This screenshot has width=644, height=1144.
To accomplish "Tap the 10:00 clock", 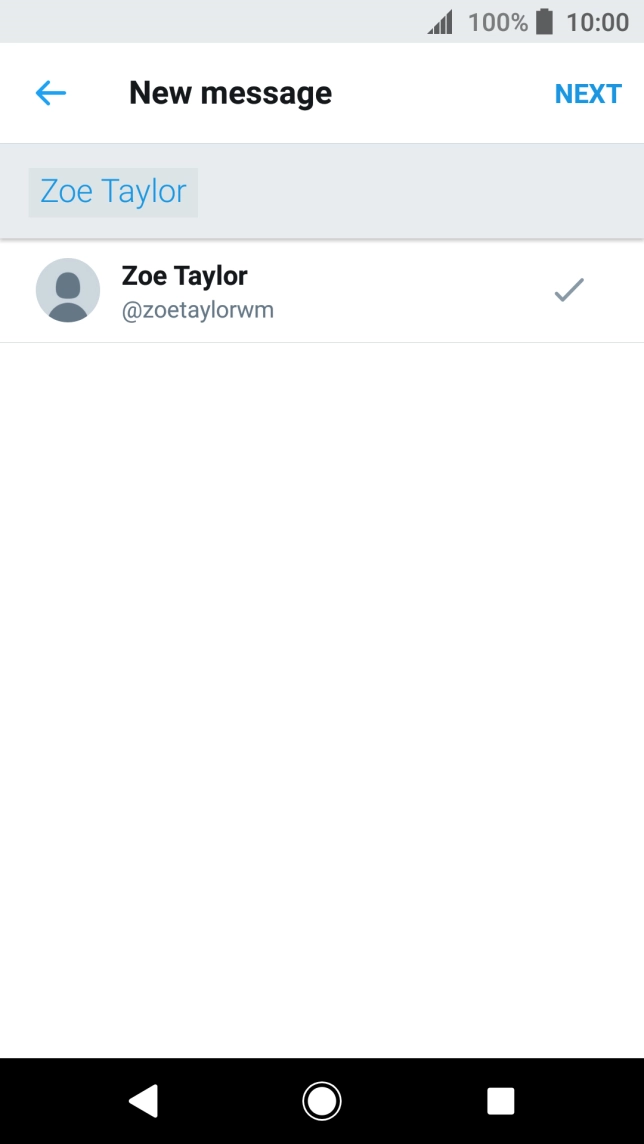I will [597, 21].
